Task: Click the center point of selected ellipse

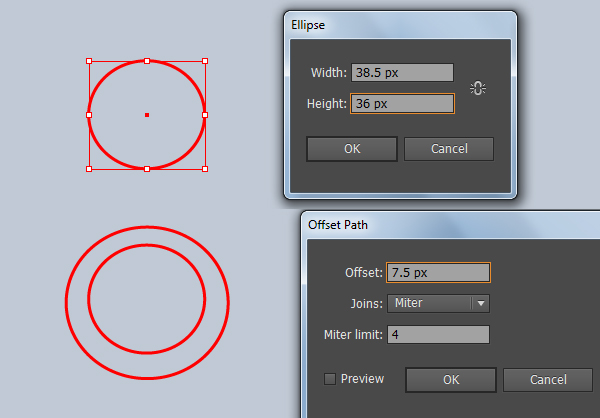Action: (x=147, y=115)
